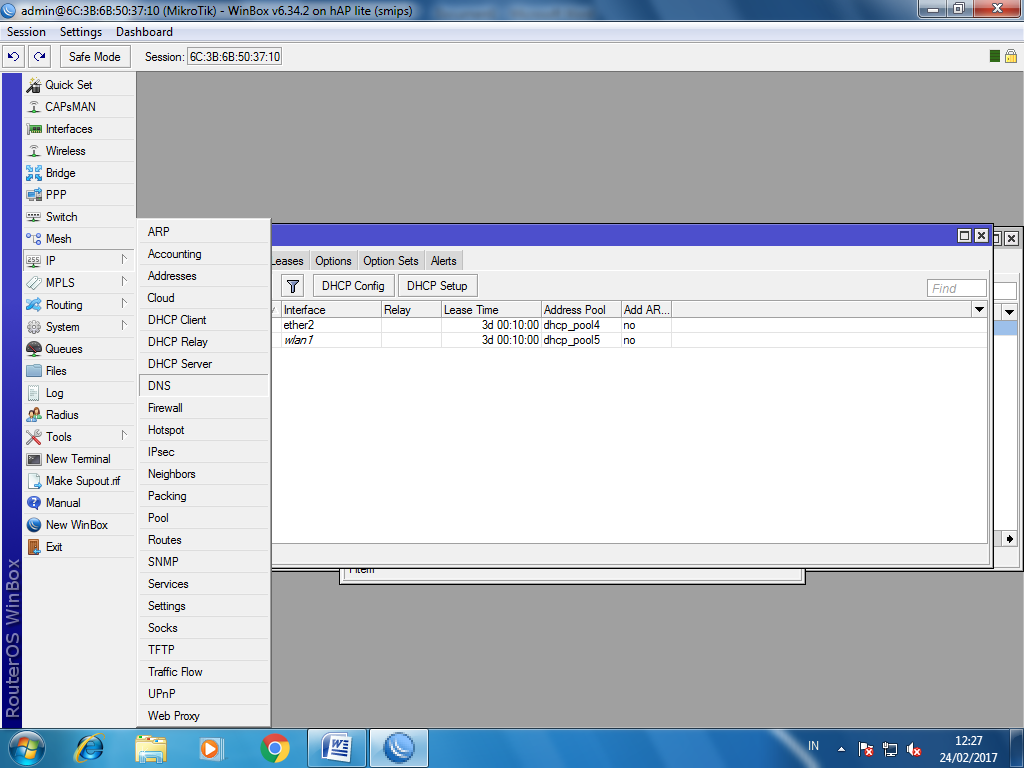Click the Find search field
The image size is (1024, 768).
[956, 288]
